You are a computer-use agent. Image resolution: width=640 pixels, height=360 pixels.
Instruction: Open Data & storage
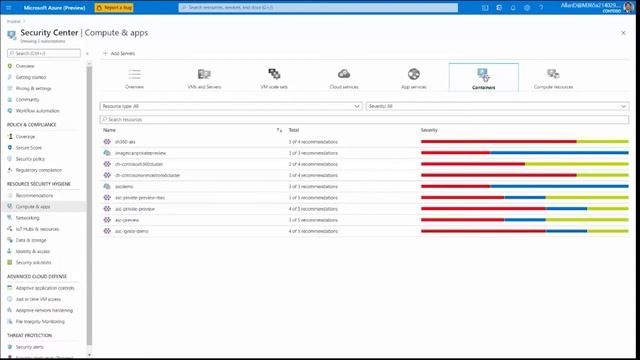(x=31, y=240)
